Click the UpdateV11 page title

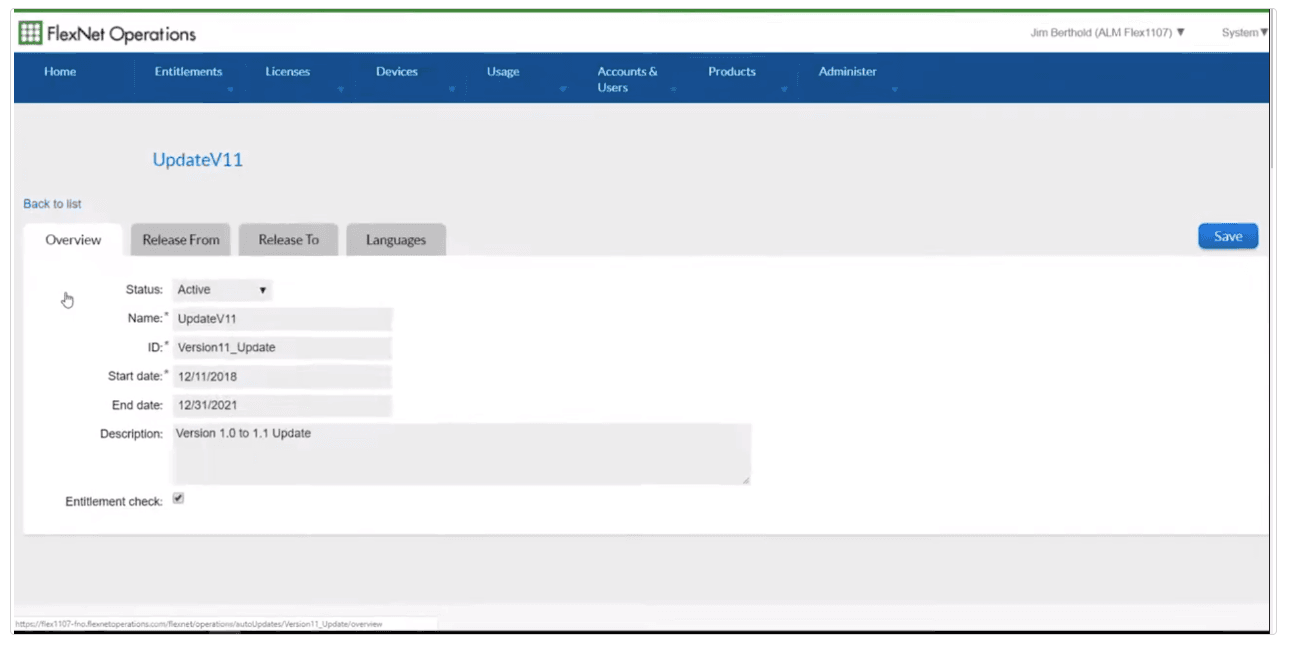[198, 160]
